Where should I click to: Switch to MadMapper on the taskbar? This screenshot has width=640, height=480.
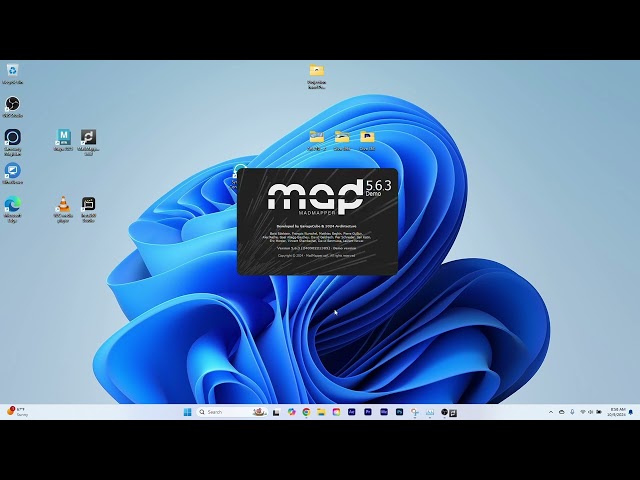(x=453, y=413)
